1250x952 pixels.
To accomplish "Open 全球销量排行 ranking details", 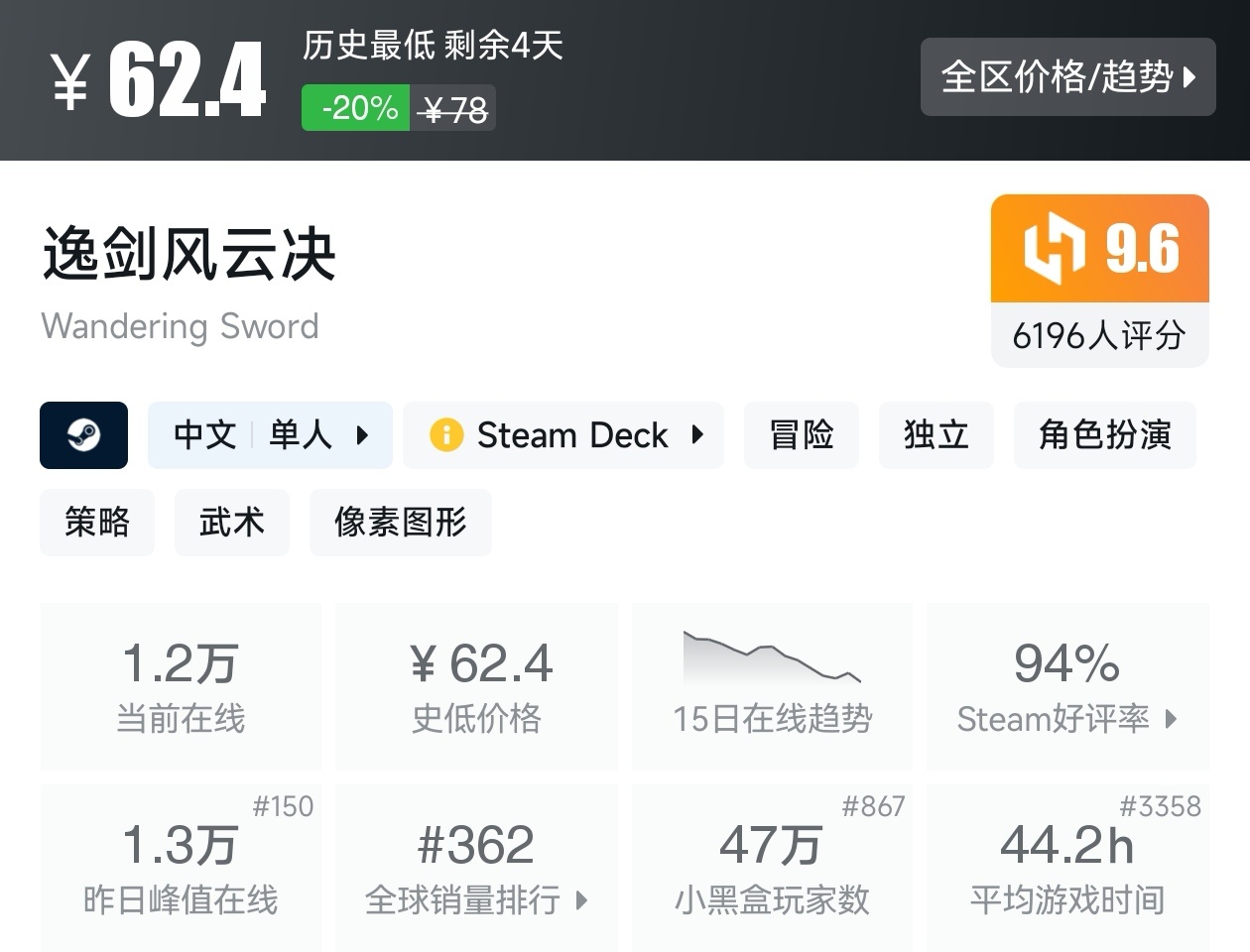I will pos(580,902).
